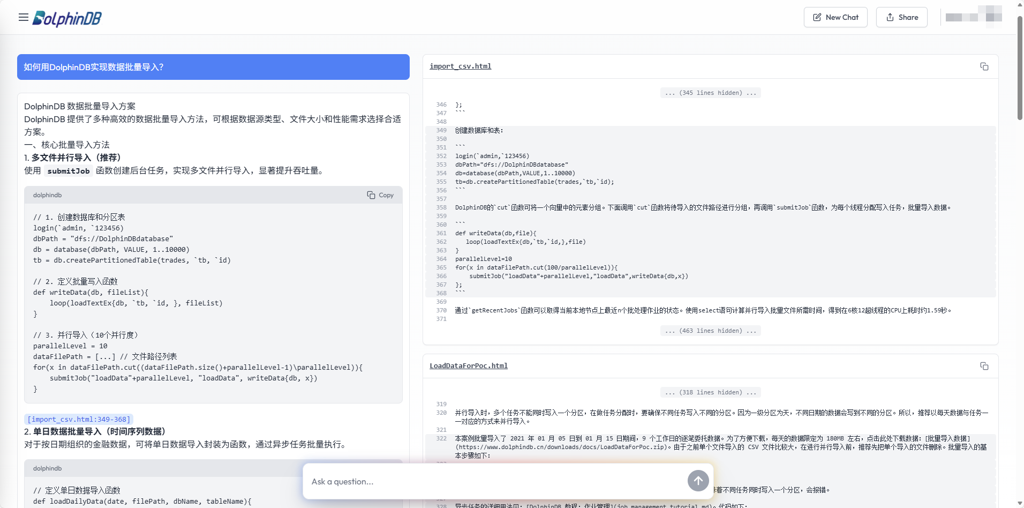
Task: Open the hamburger sidebar menu
Action: coord(24,17)
